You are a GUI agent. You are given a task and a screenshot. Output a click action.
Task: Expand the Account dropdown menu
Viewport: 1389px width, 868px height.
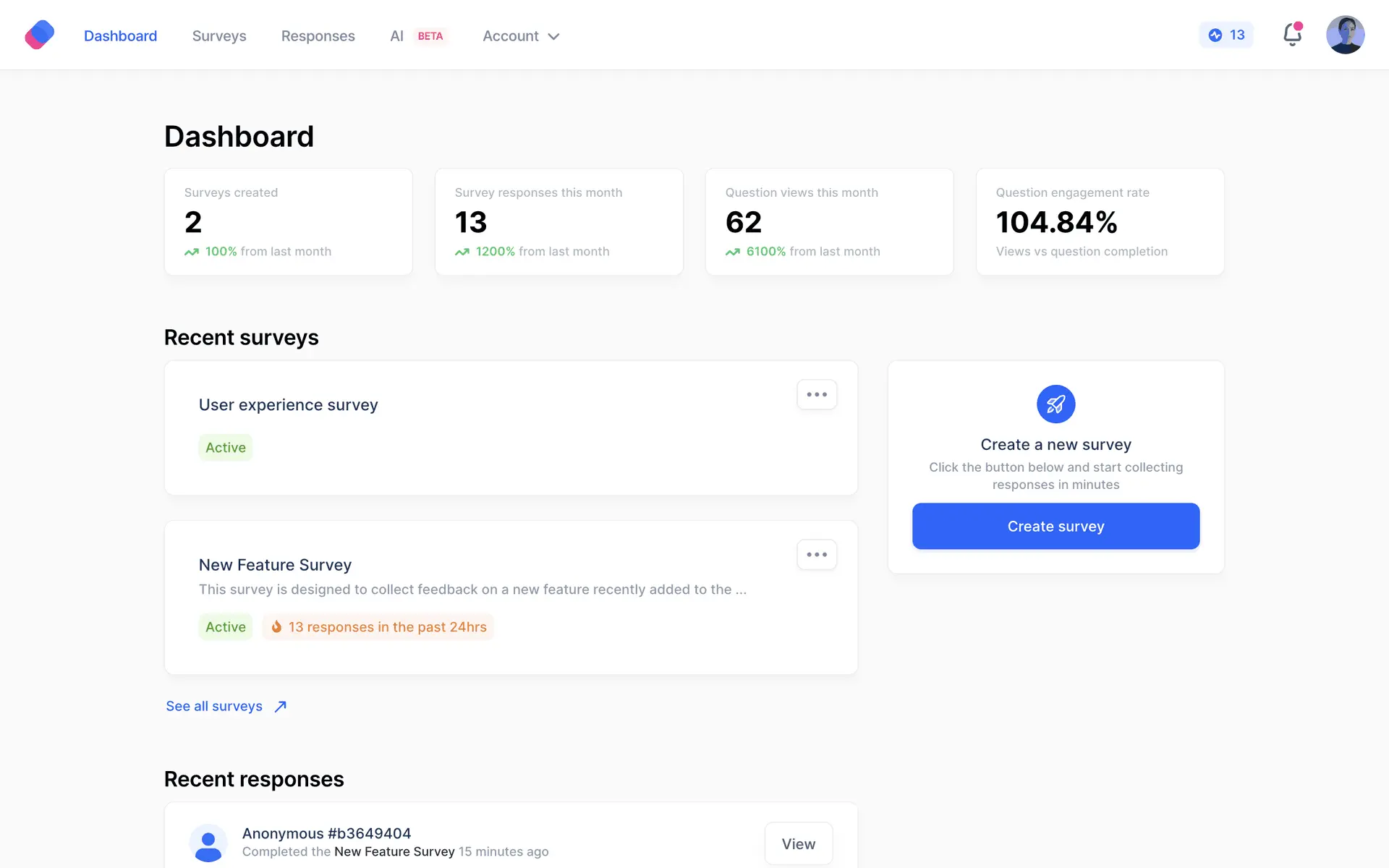click(521, 36)
